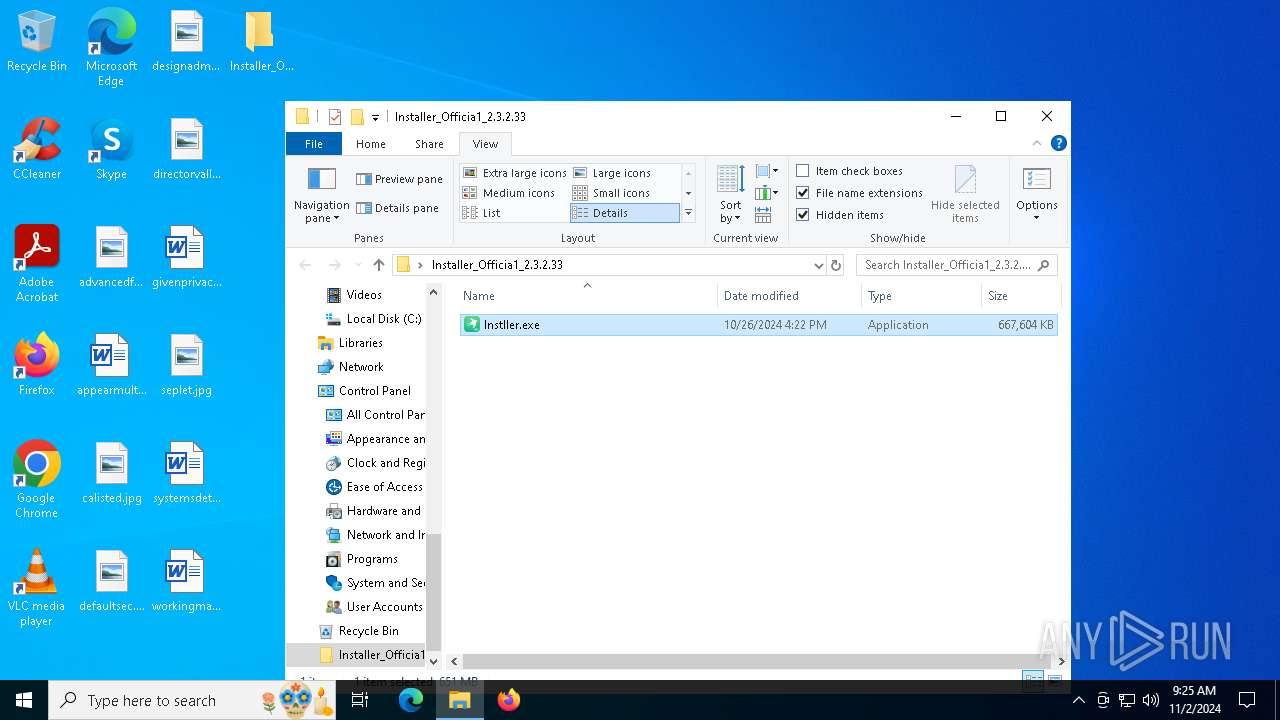Switch to the Share tab

429,144
